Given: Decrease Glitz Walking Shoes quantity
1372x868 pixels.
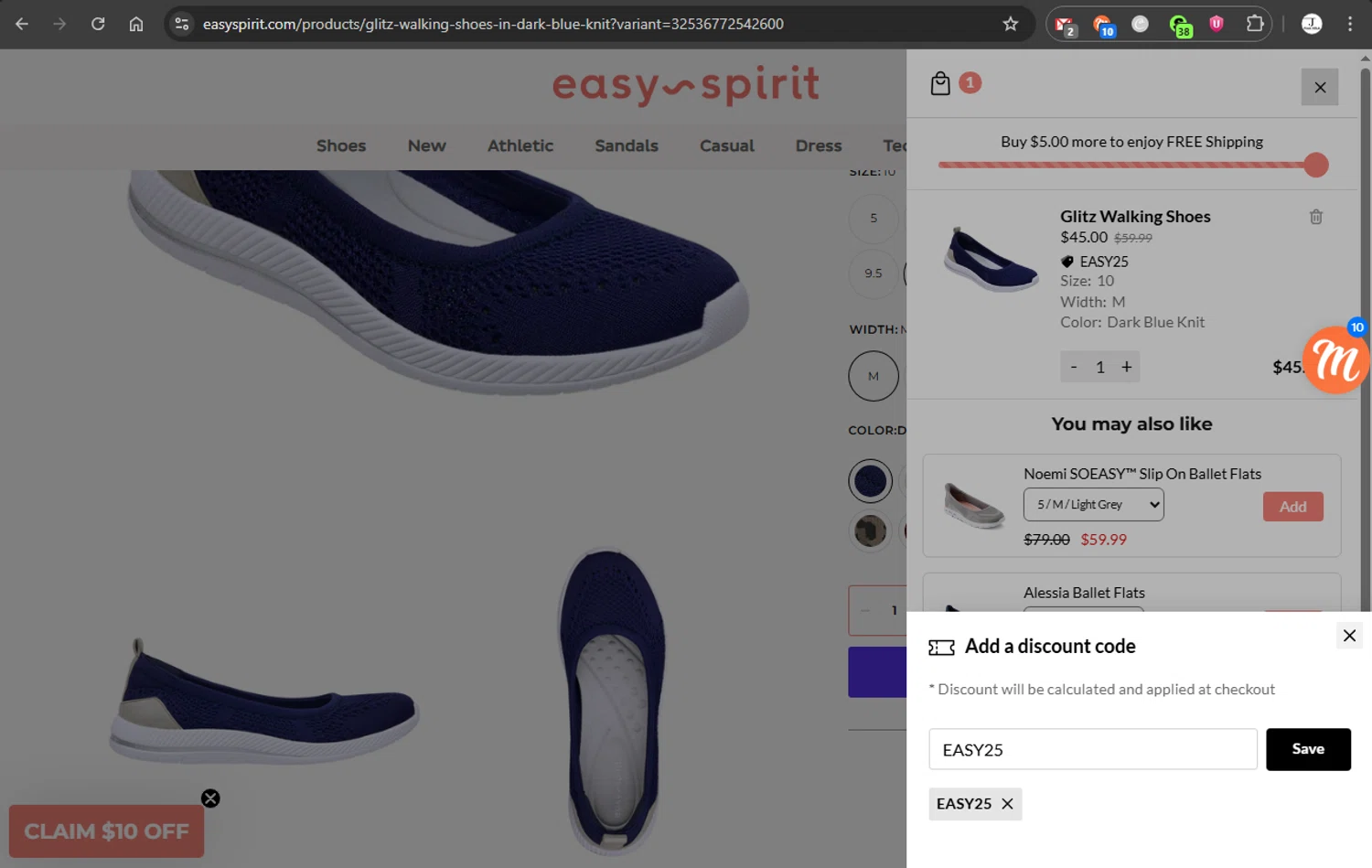Looking at the screenshot, I should point(1074,367).
